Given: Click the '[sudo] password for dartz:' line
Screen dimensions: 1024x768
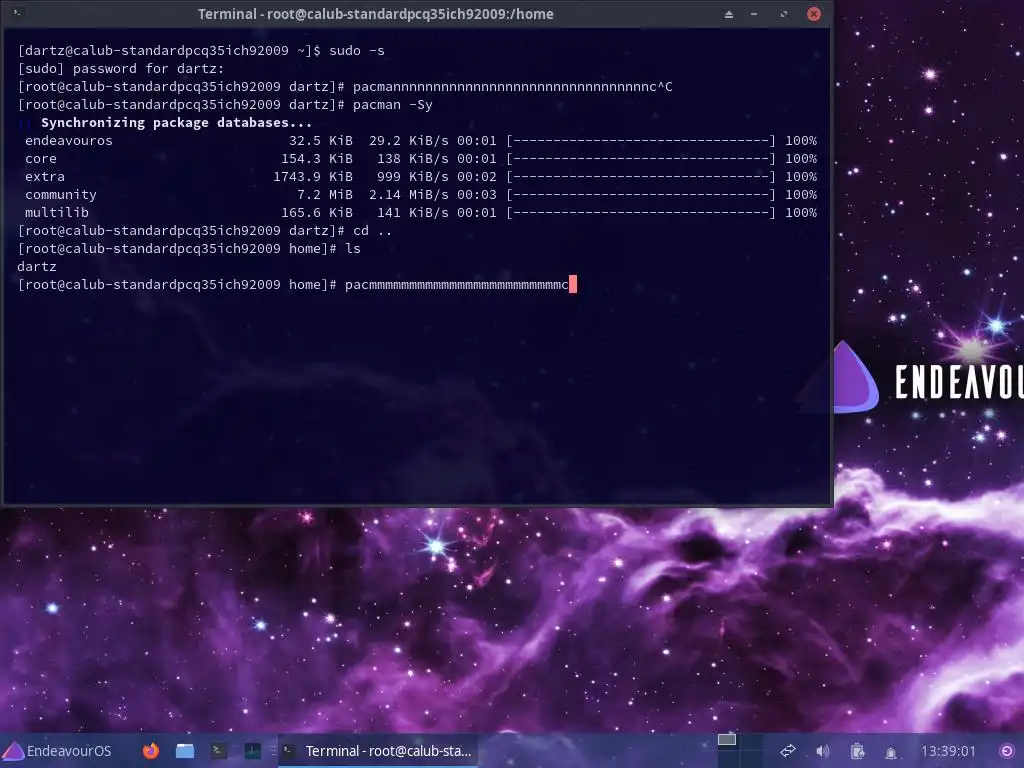Looking at the screenshot, I should click(x=121, y=69).
